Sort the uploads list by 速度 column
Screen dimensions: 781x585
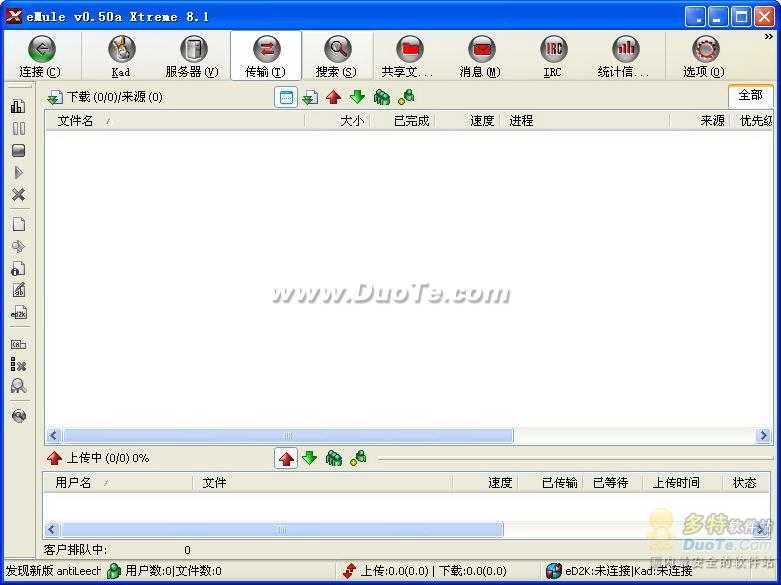485,483
